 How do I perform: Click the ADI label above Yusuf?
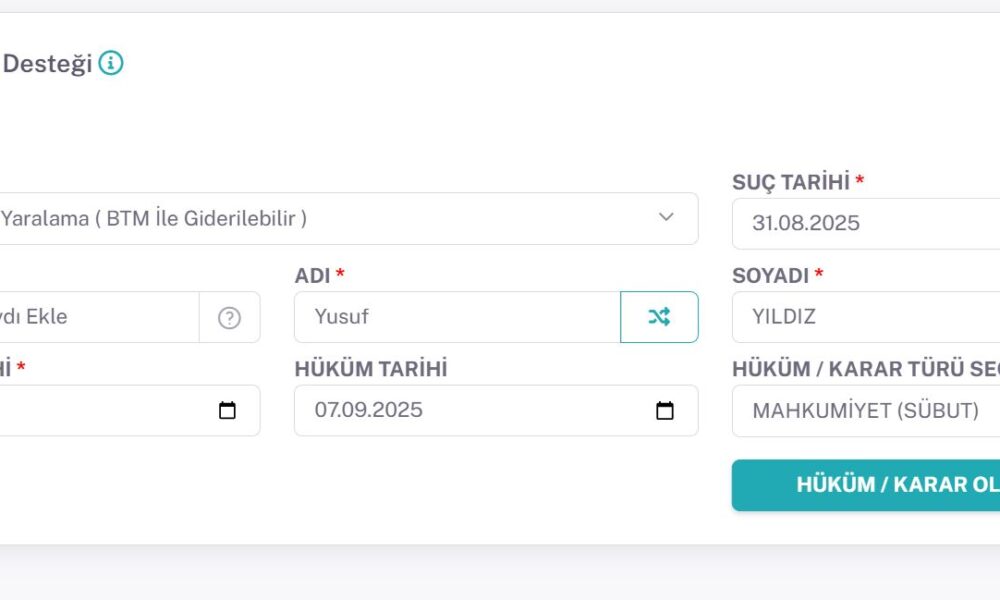coord(312,275)
